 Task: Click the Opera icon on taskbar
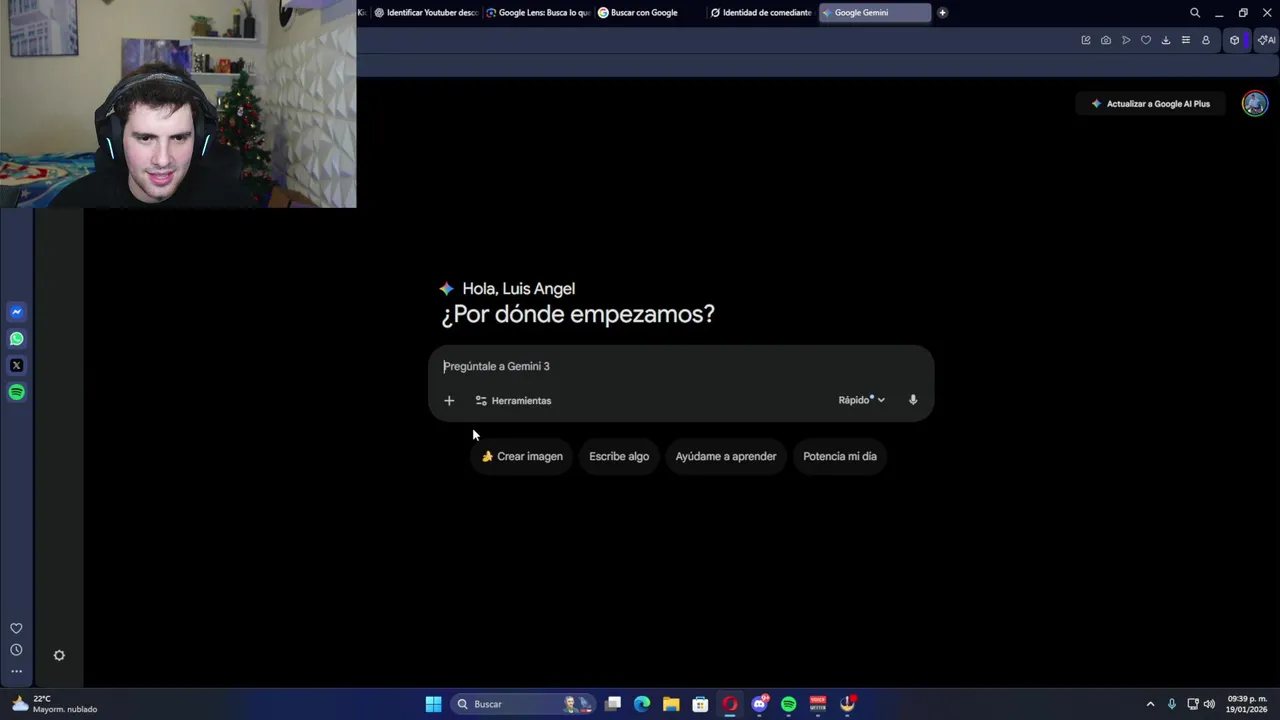coord(730,704)
